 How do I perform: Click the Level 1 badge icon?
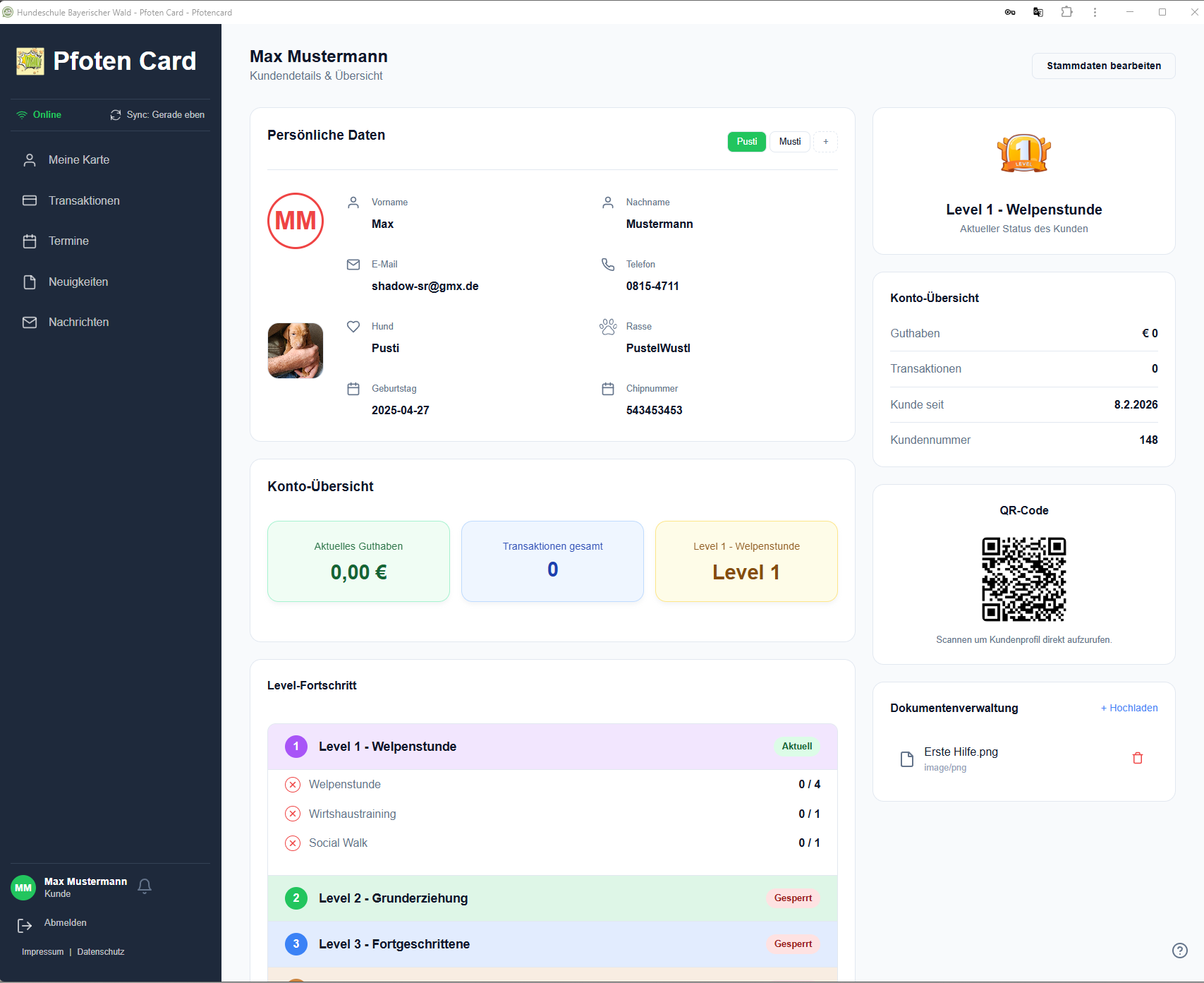pyautogui.click(x=1023, y=153)
